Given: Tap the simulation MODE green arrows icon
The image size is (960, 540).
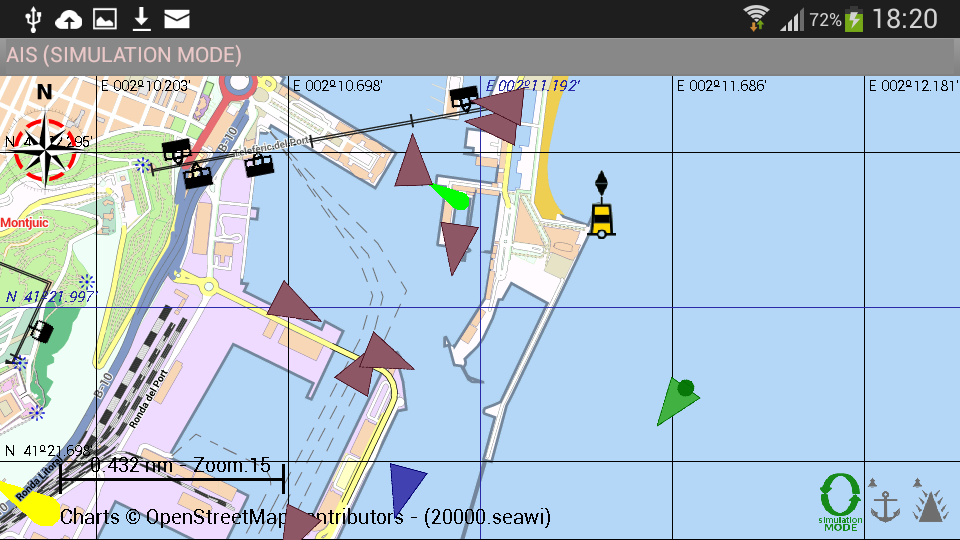Looking at the screenshot, I should click(x=840, y=502).
